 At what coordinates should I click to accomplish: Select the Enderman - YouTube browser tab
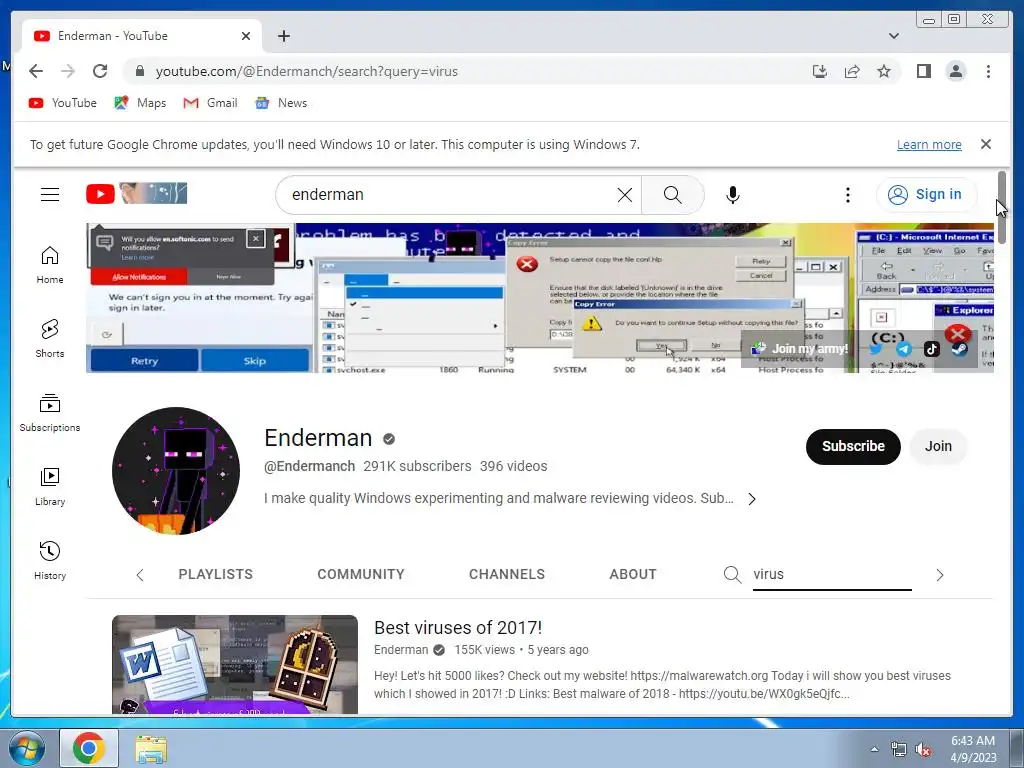point(142,36)
